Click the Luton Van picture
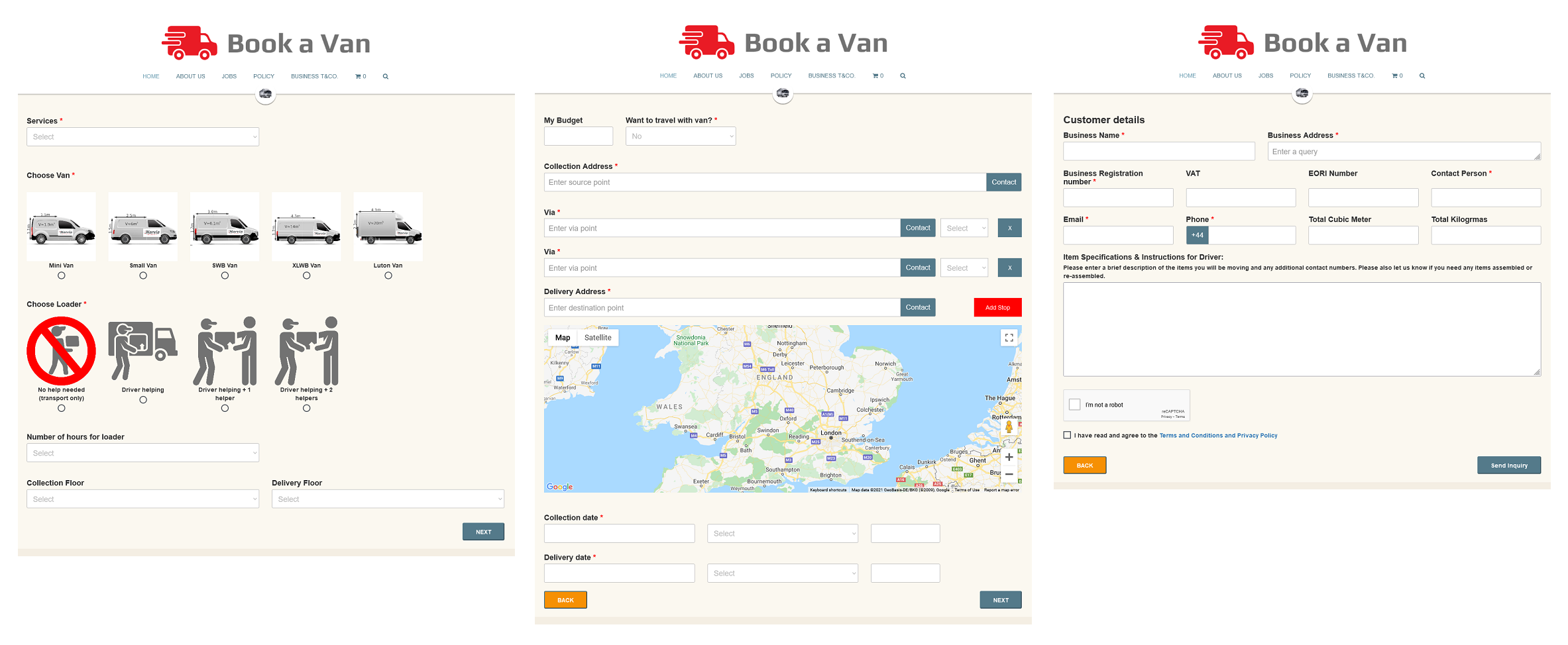The width and height of the screenshot is (1568, 645). (x=388, y=227)
